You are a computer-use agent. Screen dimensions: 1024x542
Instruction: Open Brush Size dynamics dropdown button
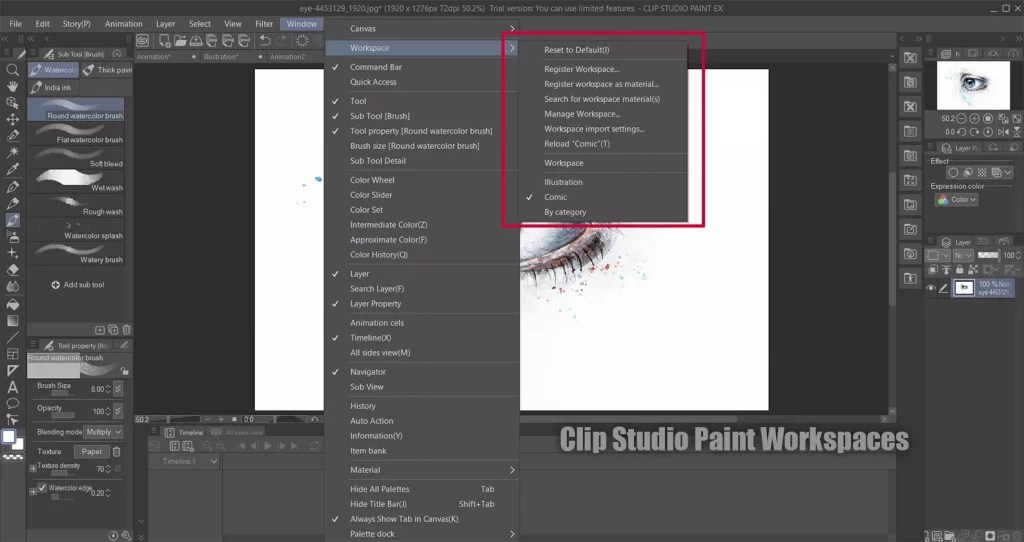click(118, 389)
